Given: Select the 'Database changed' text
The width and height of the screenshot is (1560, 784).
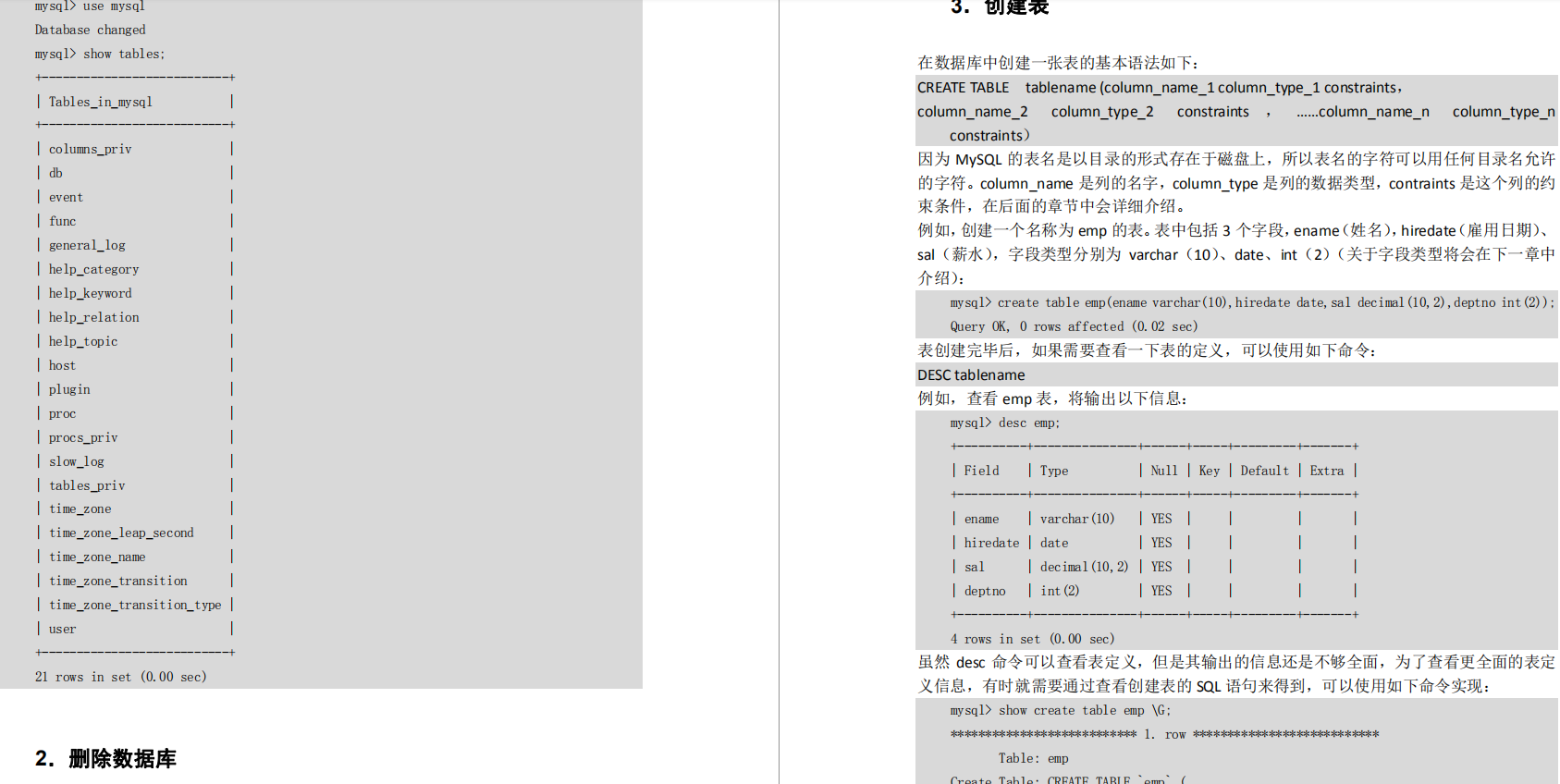Looking at the screenshot, I should click(x=90, y=30).
